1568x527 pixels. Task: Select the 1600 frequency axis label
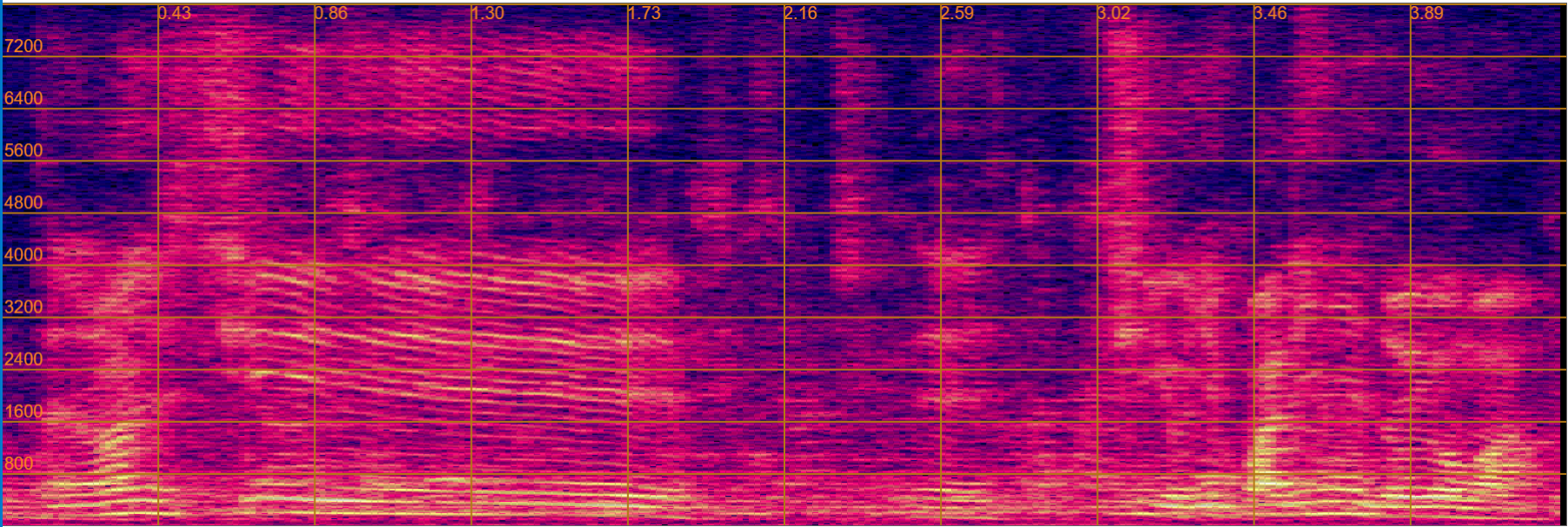pos(23,412)
